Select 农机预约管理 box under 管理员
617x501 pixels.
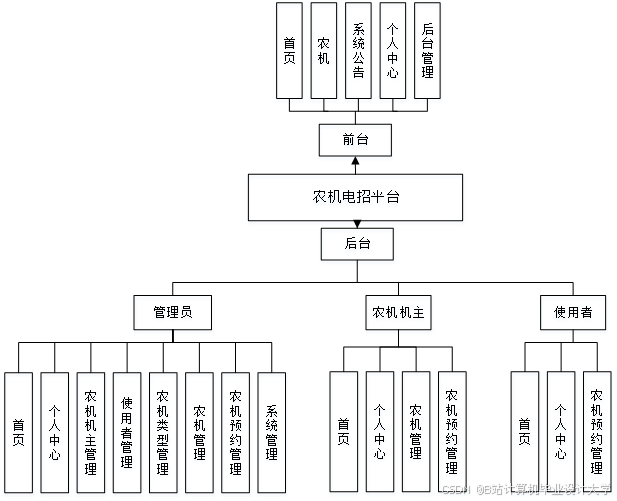point(235,433)
